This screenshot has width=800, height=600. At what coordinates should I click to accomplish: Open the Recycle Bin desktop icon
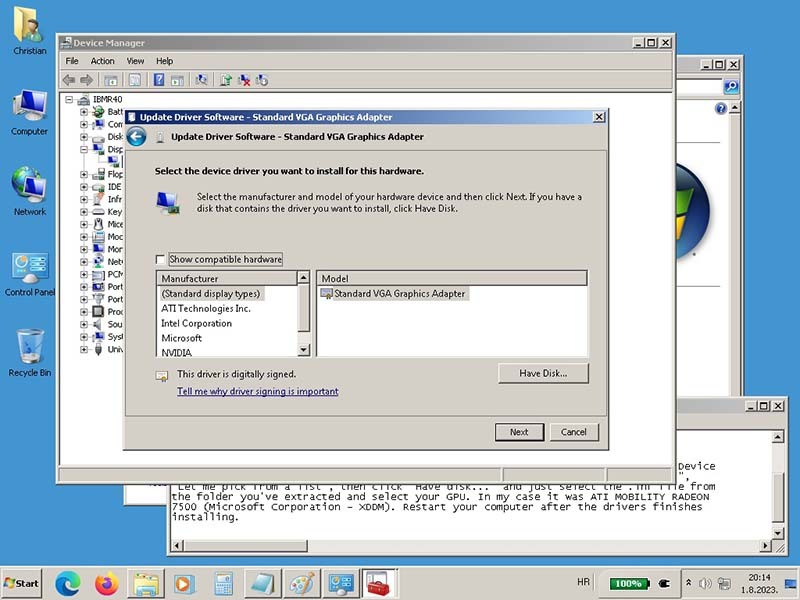[x=30, y=348]
